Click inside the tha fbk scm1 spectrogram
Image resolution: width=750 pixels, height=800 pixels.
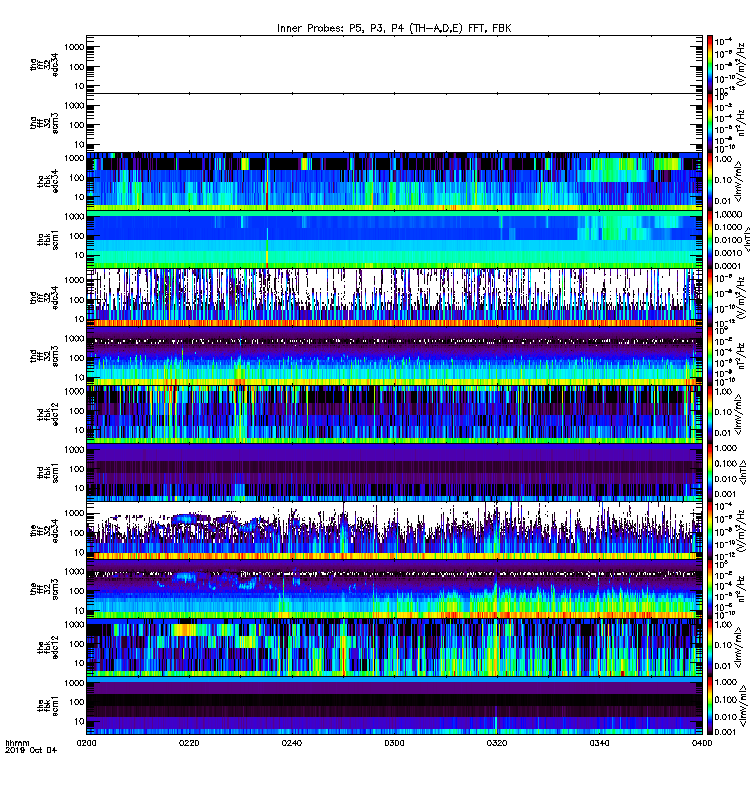pos(394,239)
